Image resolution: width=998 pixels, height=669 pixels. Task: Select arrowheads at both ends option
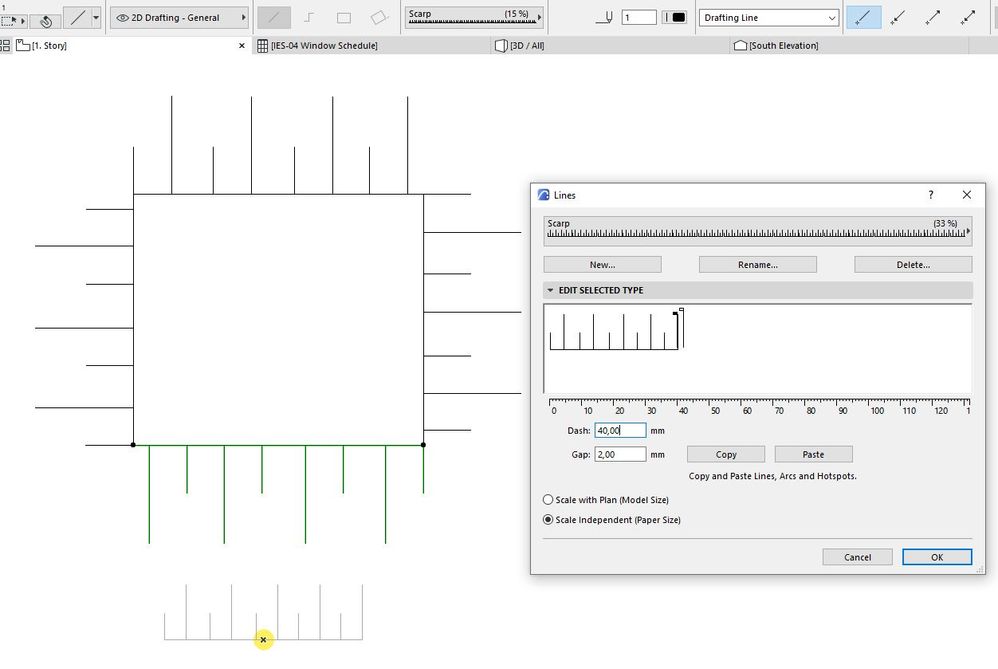tap(968, 18)
